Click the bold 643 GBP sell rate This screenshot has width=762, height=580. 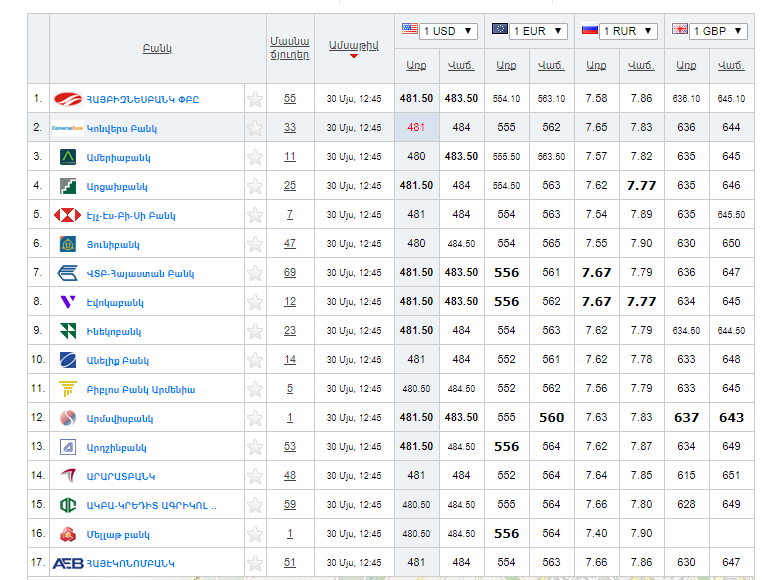pyautogui.click(x=731, y=418)
